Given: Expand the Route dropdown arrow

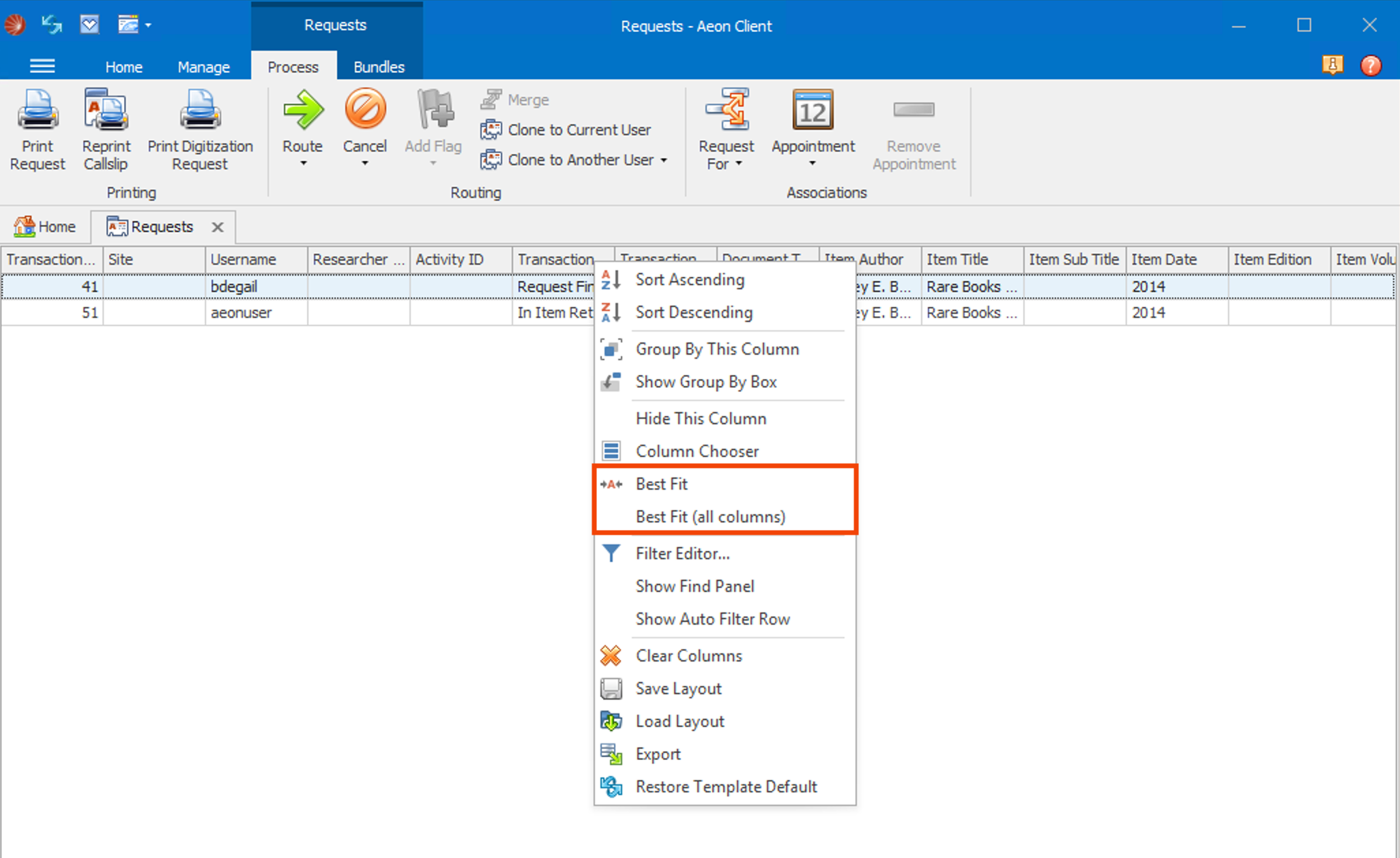Looking at the screenshot, I should pyautogui.click(x=302, y=162).
